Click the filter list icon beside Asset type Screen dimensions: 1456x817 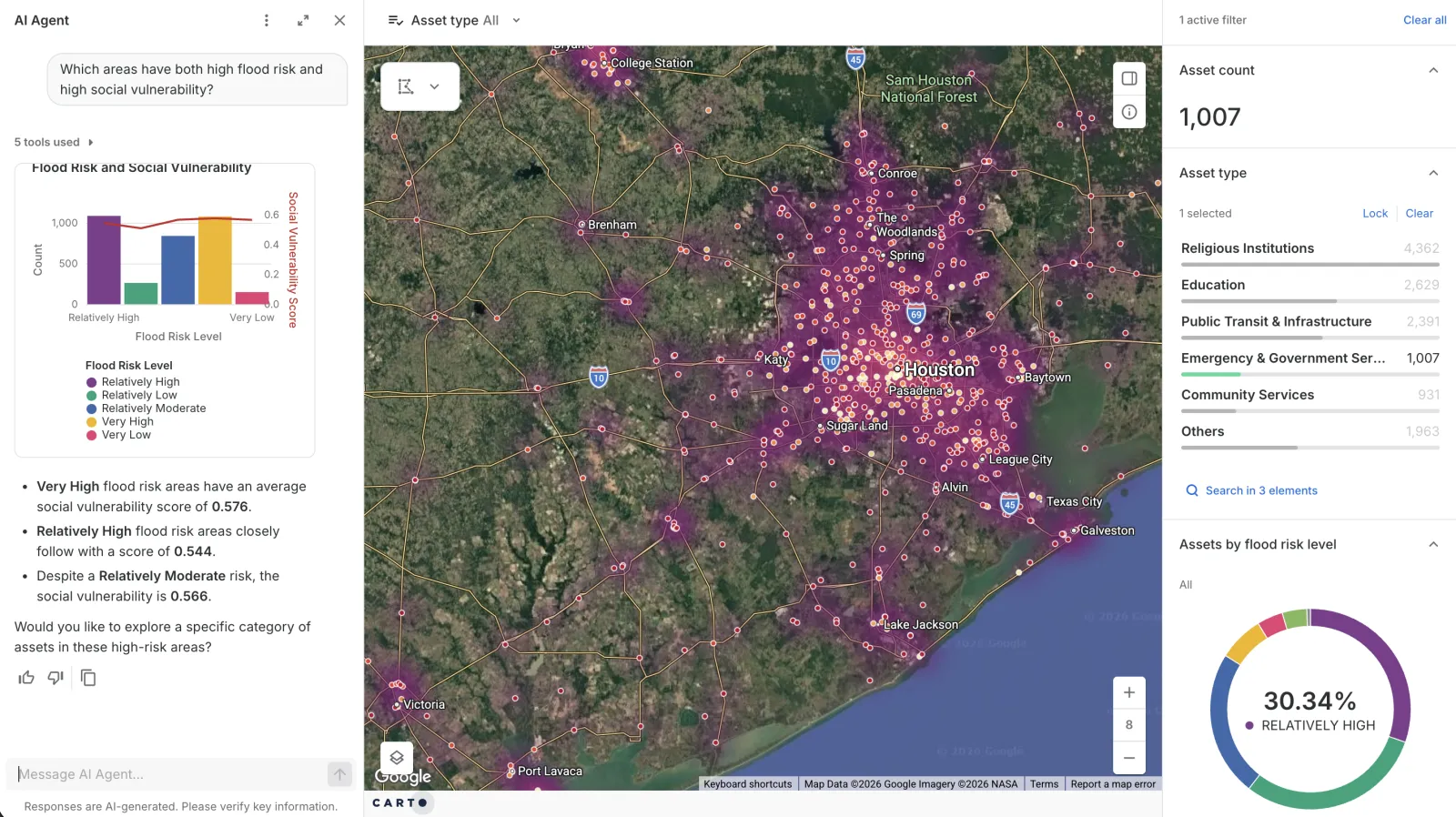point(396,20)
